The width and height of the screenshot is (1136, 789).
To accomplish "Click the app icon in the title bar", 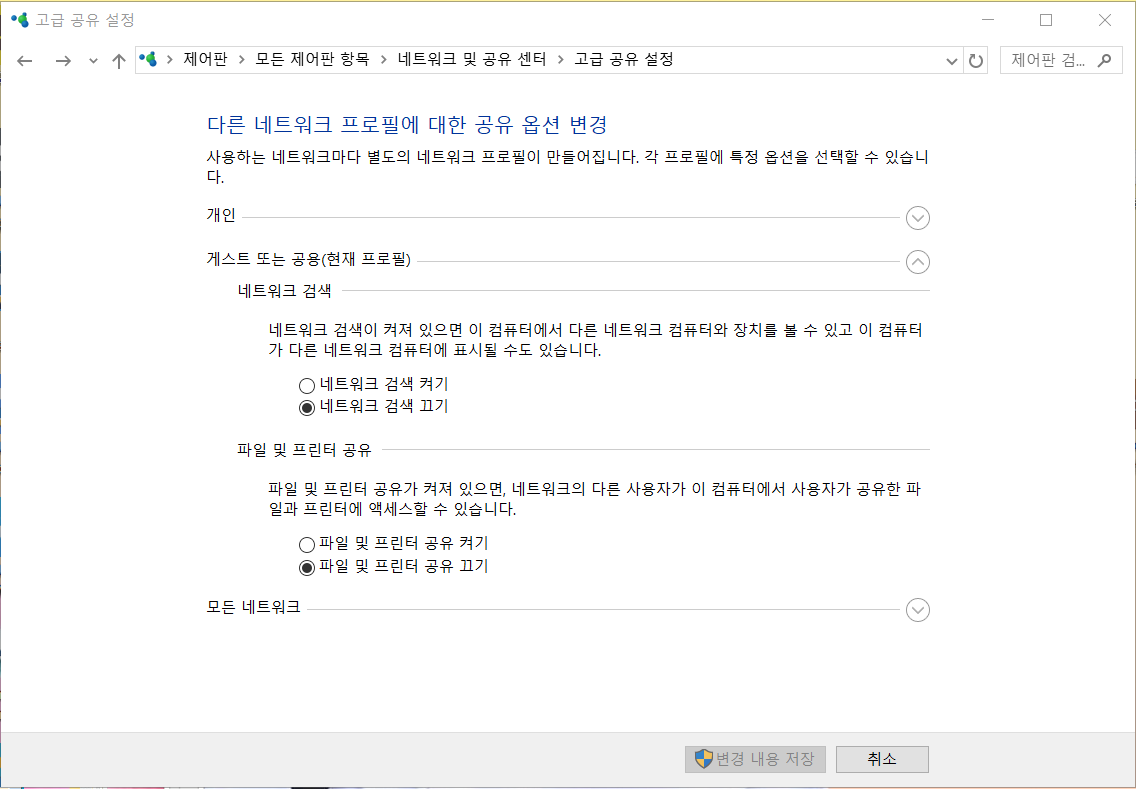I will click(x=19, y=19).
